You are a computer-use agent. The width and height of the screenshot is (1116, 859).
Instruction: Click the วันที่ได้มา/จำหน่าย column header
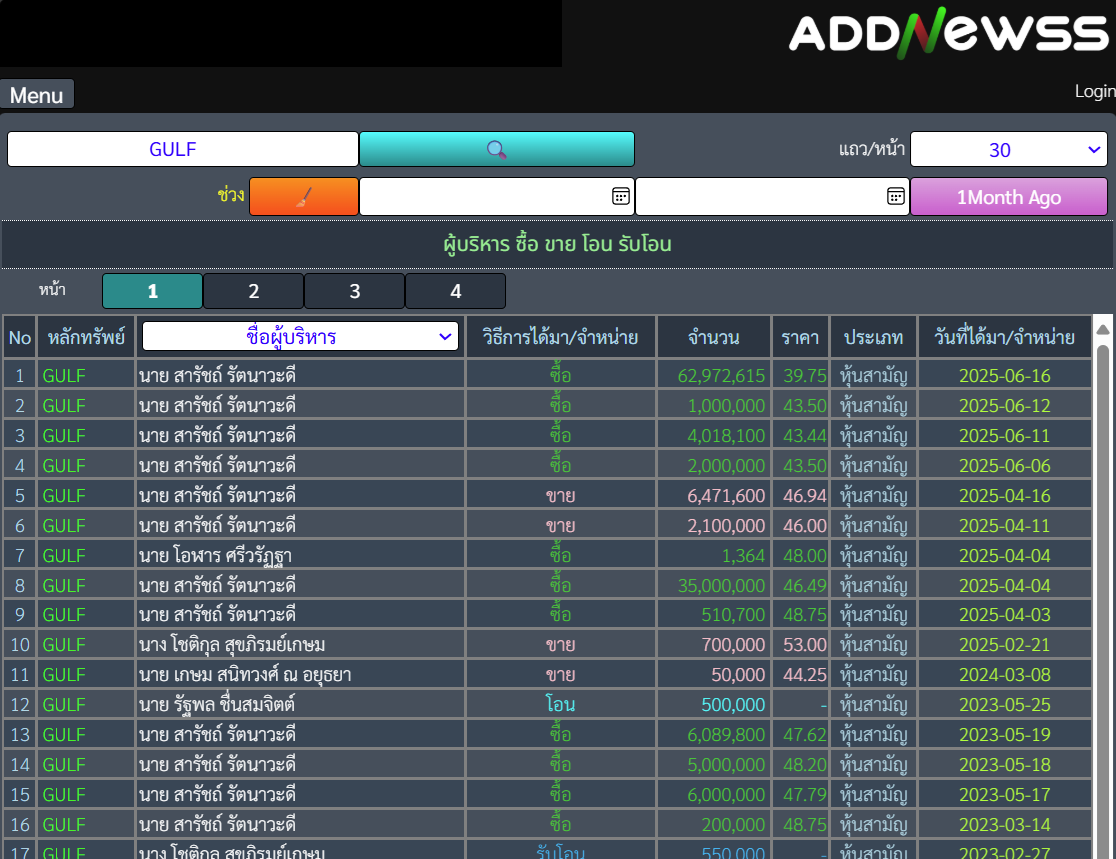(x=1004, y=337)
